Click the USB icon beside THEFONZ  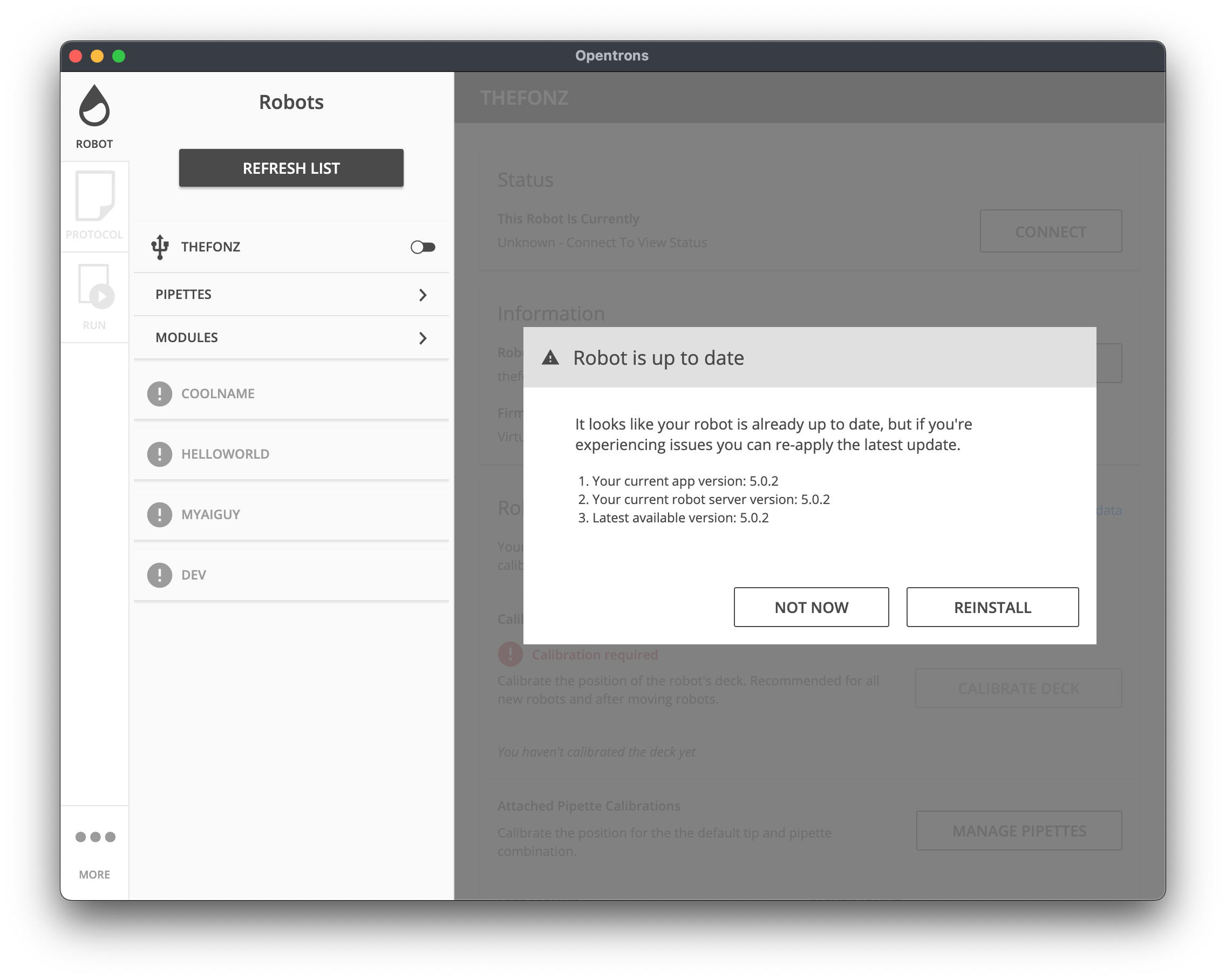tap(161, 246)
